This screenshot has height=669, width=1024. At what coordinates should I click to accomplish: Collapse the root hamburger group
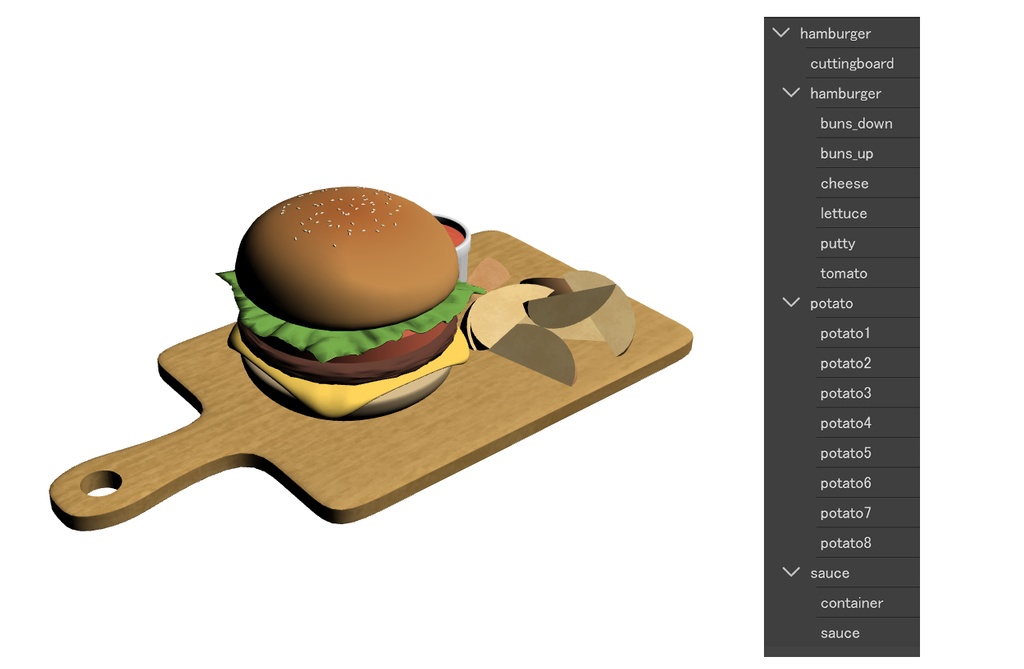click(x=781, y=32)
